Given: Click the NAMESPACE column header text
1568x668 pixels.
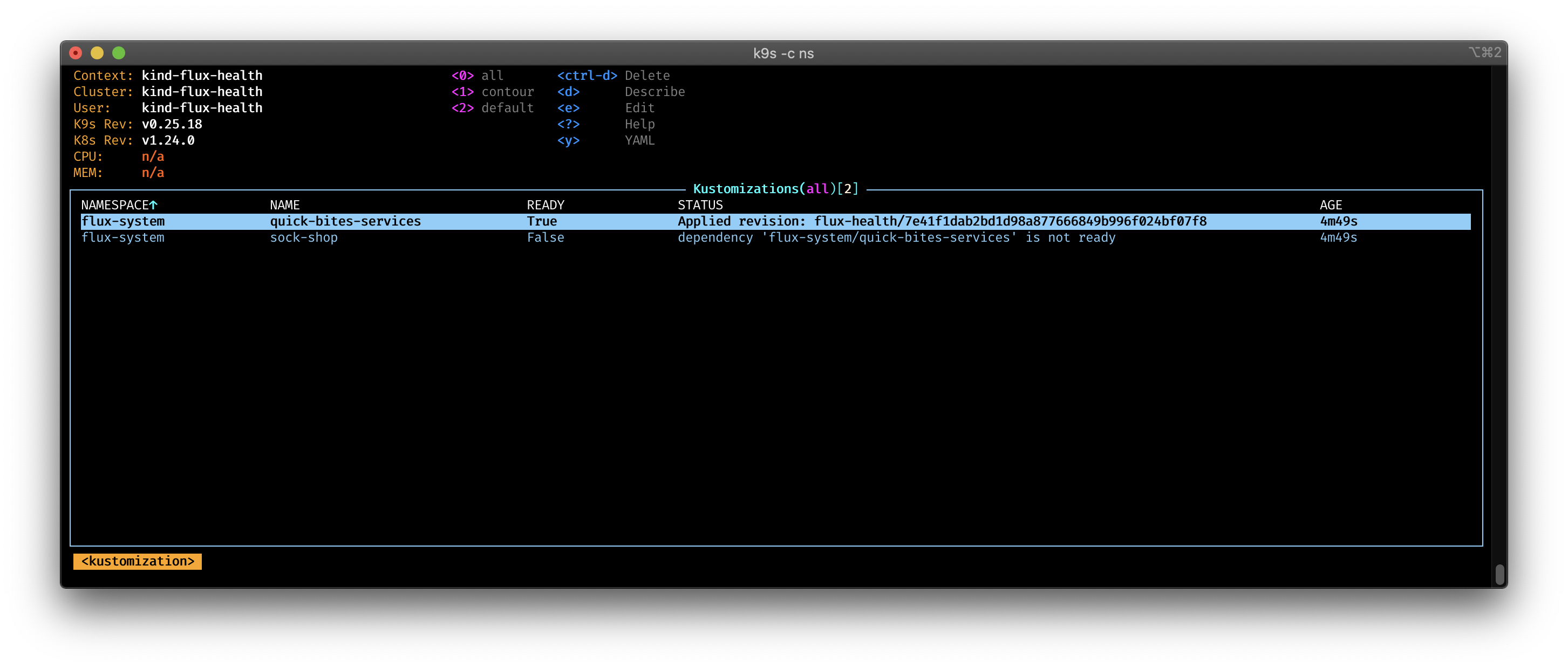Looking at the screenshot, I should pyautogui.click(x=115, y=205).
